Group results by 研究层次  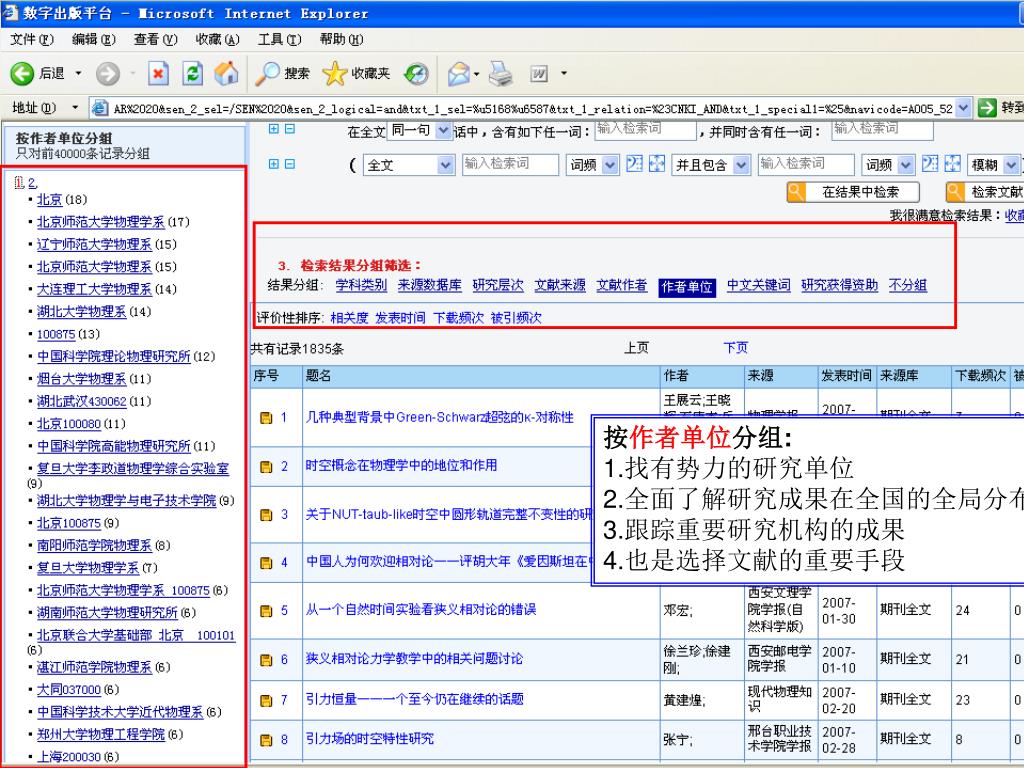coord(498,285)
